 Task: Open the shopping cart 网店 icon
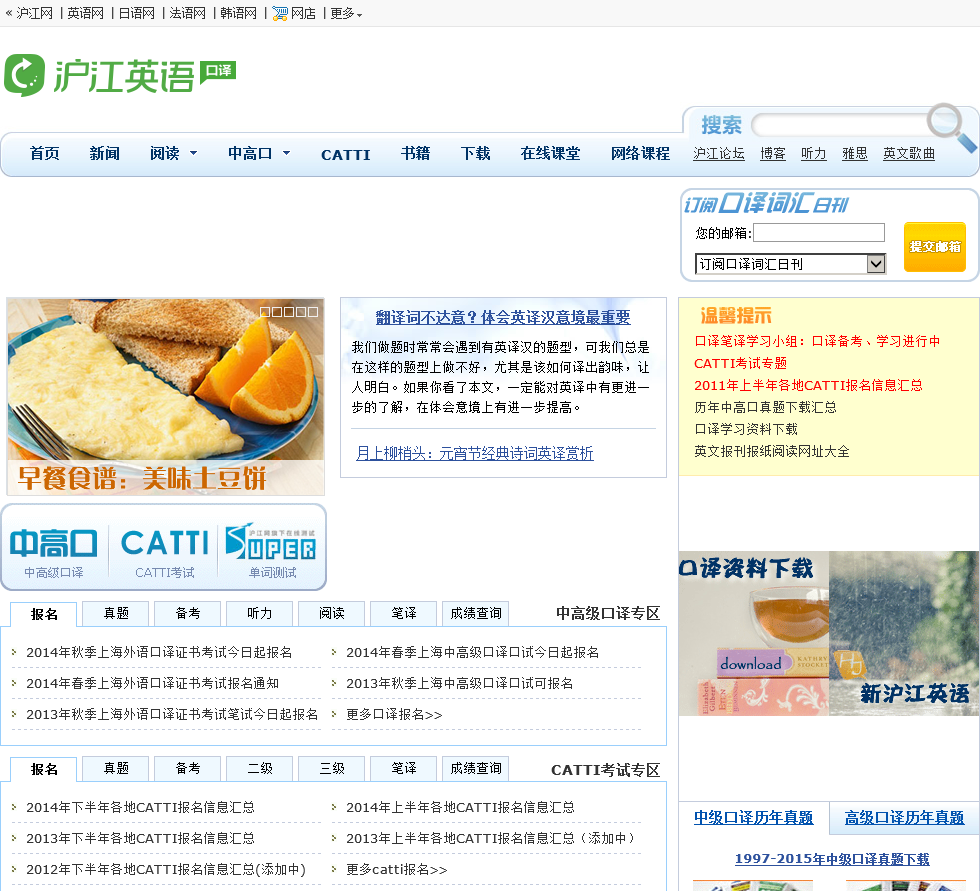(279, 13)
